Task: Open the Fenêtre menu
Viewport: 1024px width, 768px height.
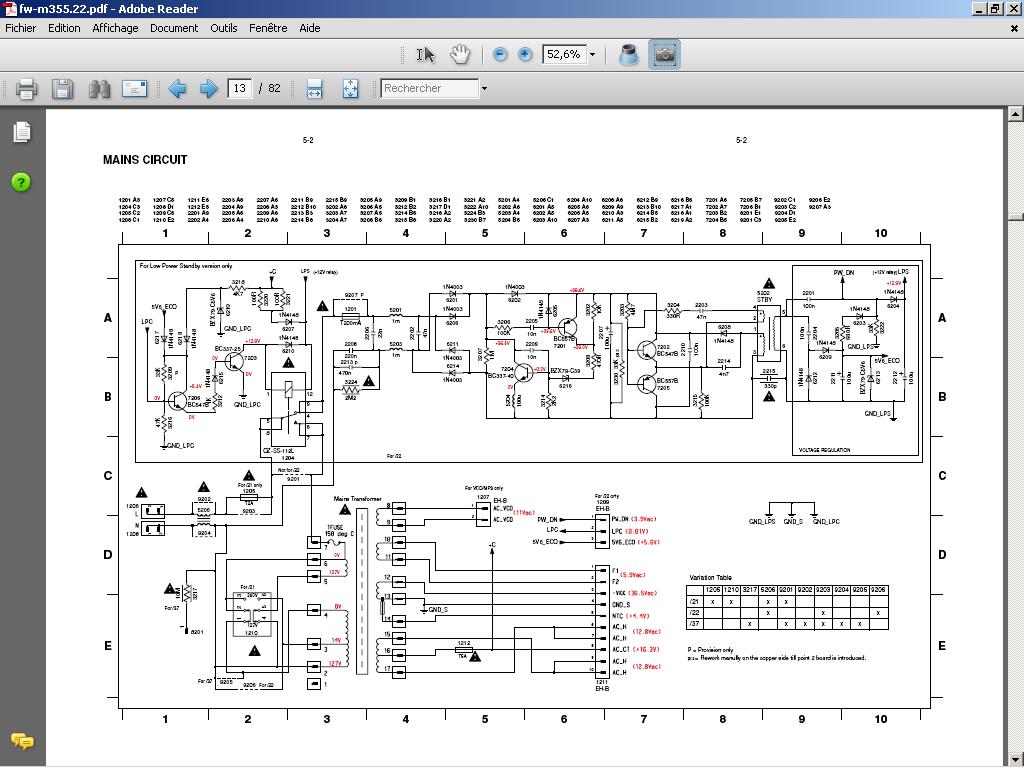Action: 268,28
